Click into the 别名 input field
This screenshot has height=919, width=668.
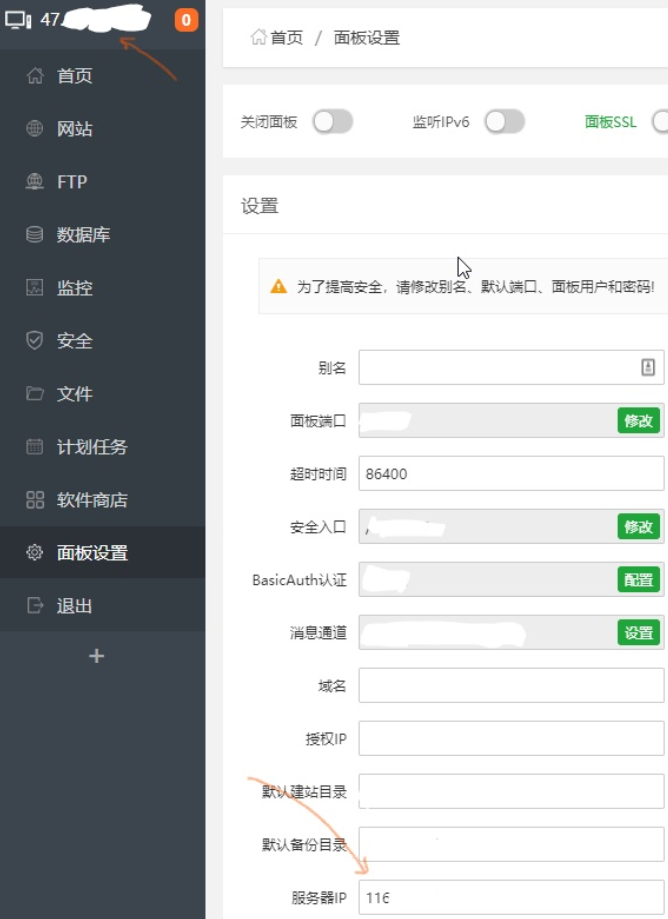click(x=511, y=367)
